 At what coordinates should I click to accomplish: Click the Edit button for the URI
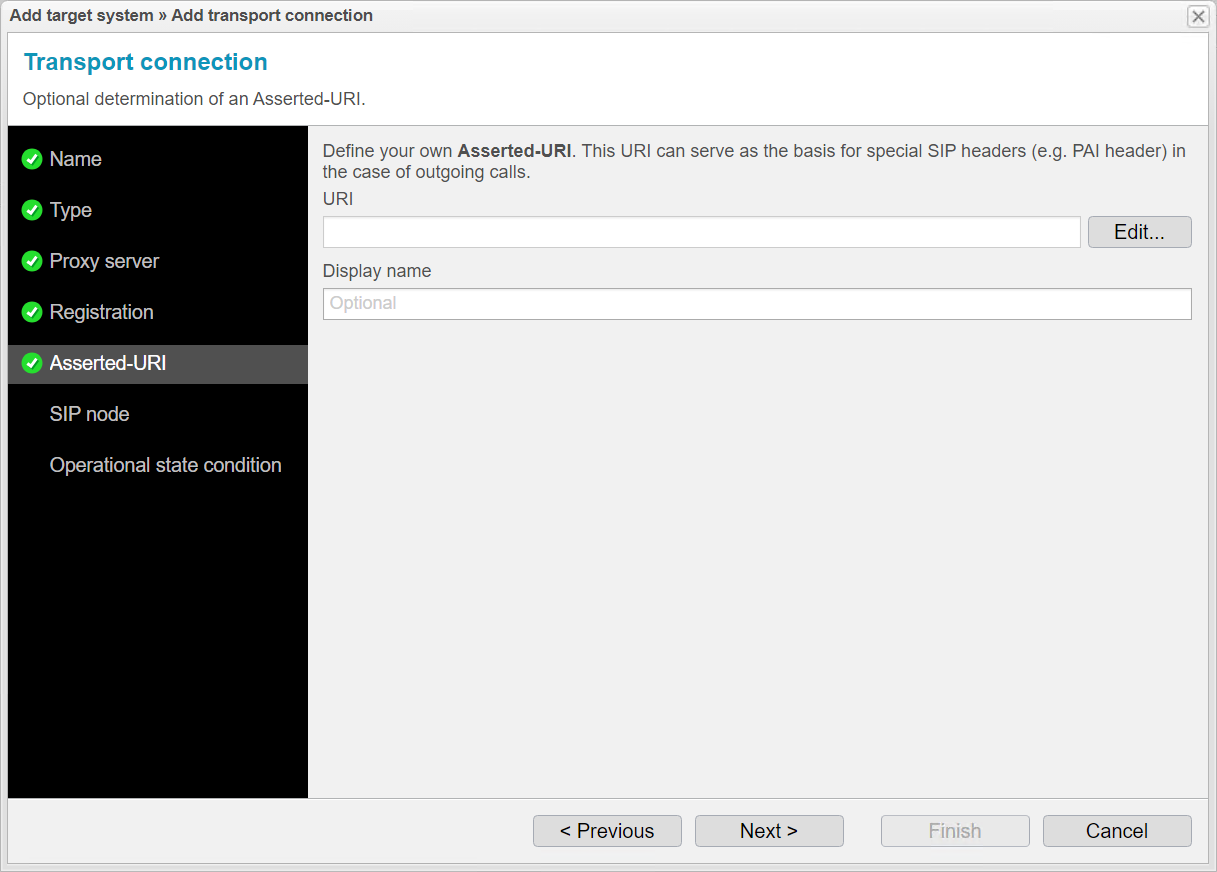pos(1139,231)
